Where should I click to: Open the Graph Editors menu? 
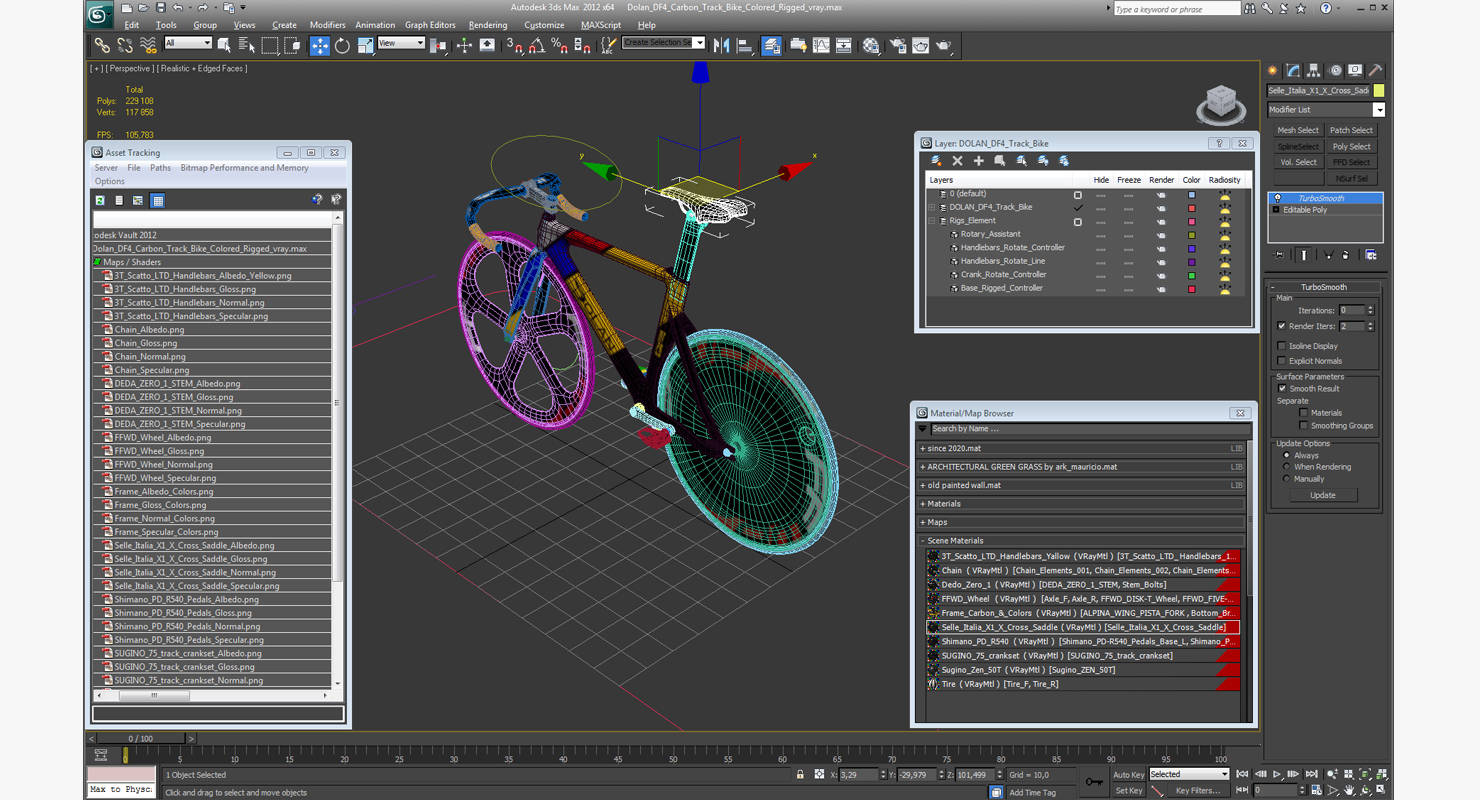[430, 25]
